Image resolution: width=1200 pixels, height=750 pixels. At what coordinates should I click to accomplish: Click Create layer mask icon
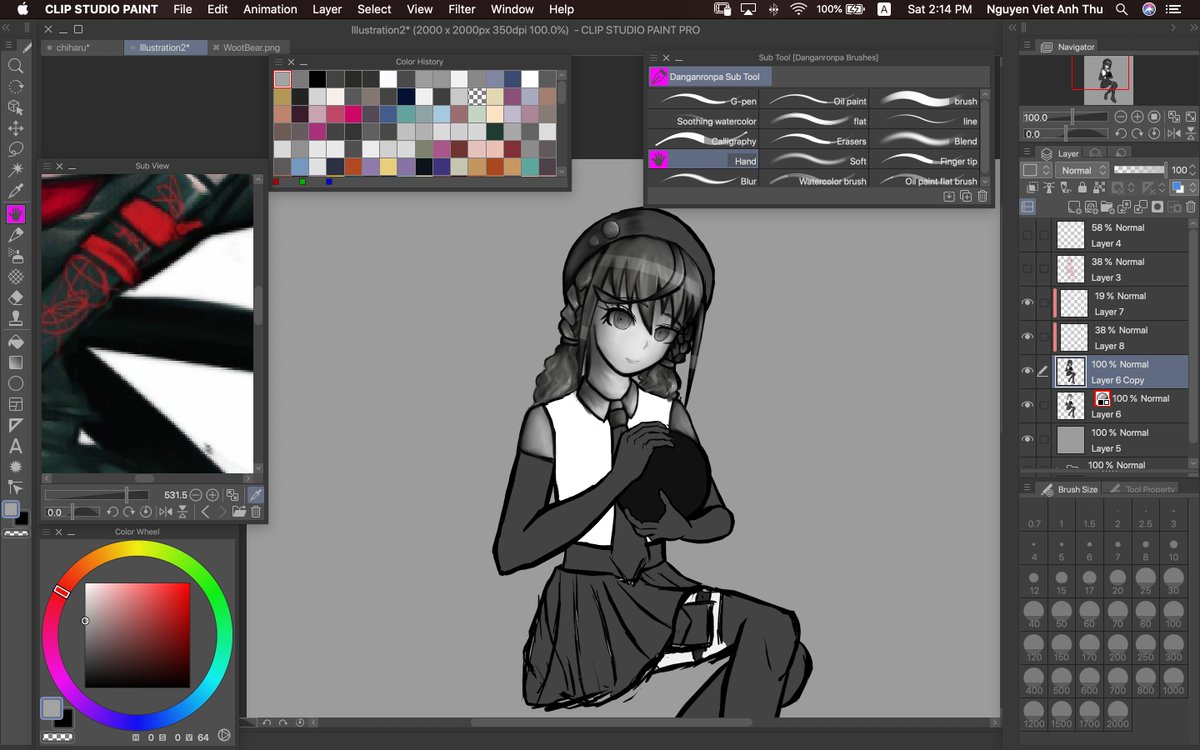point(1159,207)
